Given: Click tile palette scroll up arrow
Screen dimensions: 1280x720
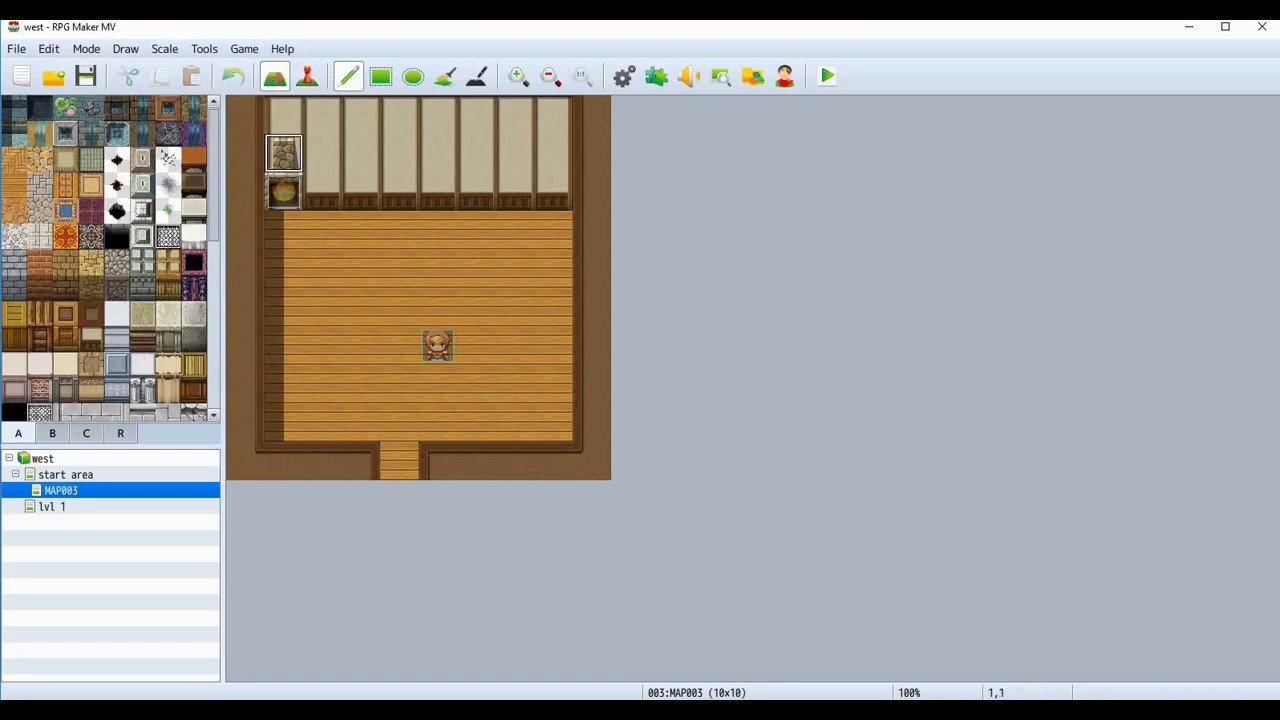Looking at the screenshot, I should pyautogui.click(x=214, y=102).
